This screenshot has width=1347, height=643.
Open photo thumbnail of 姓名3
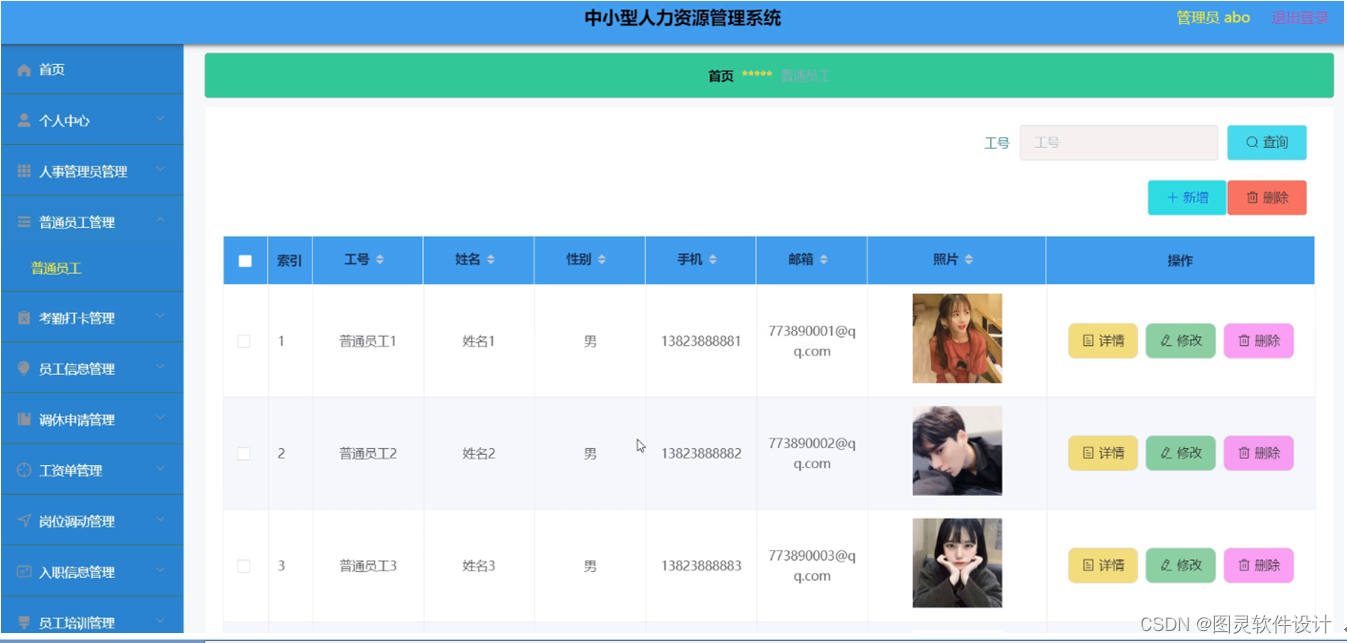957,563
